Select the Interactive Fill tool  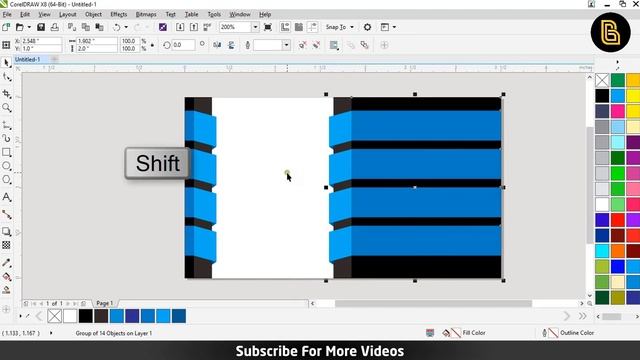7,277
